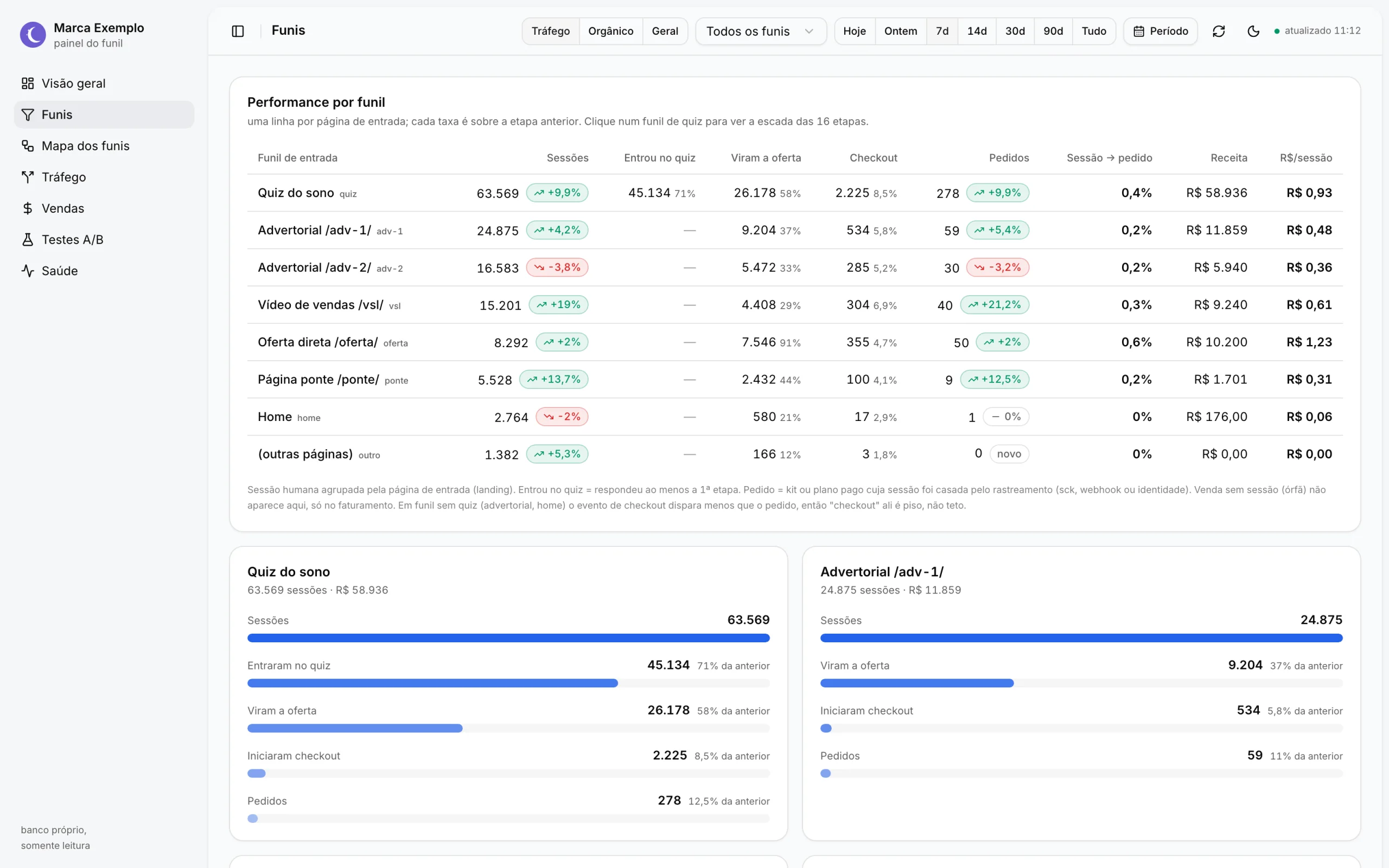
Task: Open the Quiz do sono funnel row
Action: point(795,193)
